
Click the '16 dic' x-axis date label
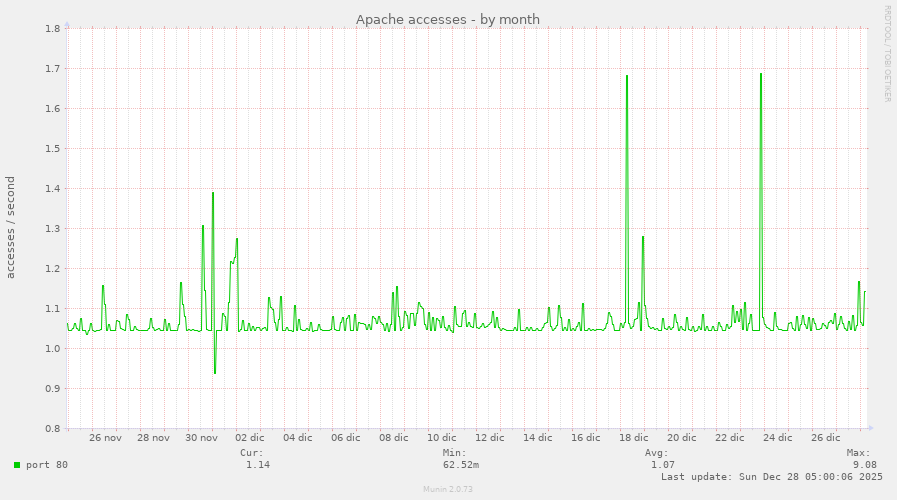click(x=586, y=438)
